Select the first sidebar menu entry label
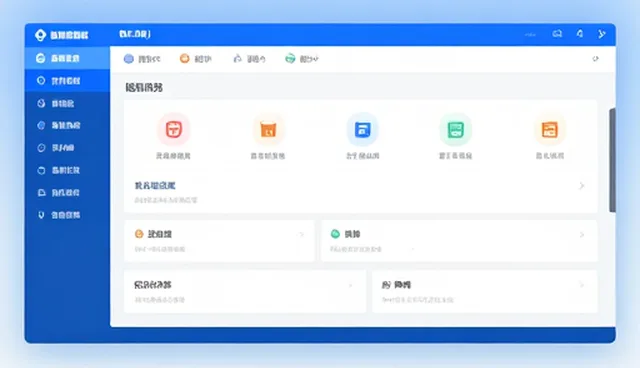 pyautogui.click(x=65, y=59)
